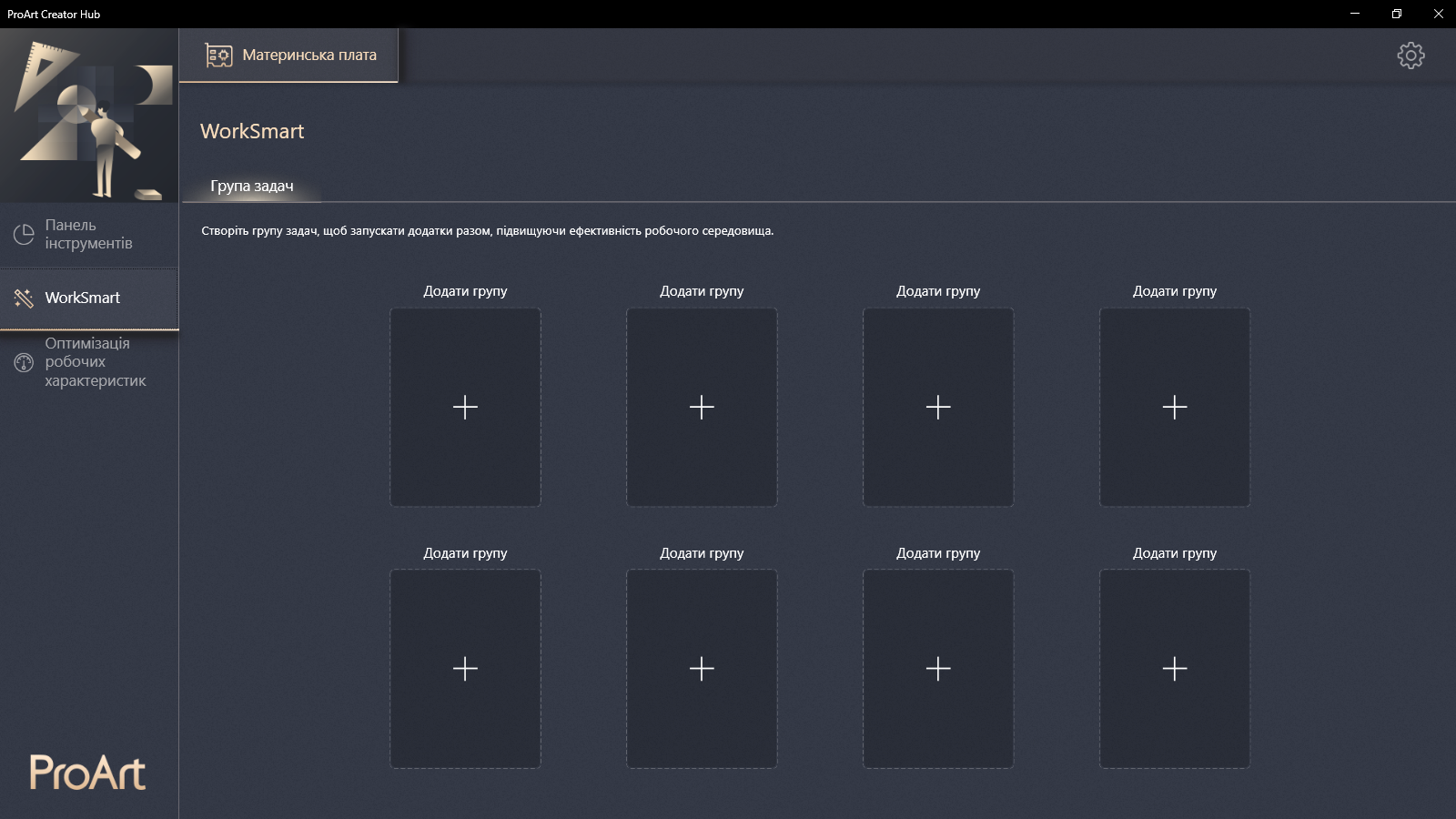Switch to the Група задач tab
Screen dimensions: 1456x819
pyautogui.click(x=252, y=187)
